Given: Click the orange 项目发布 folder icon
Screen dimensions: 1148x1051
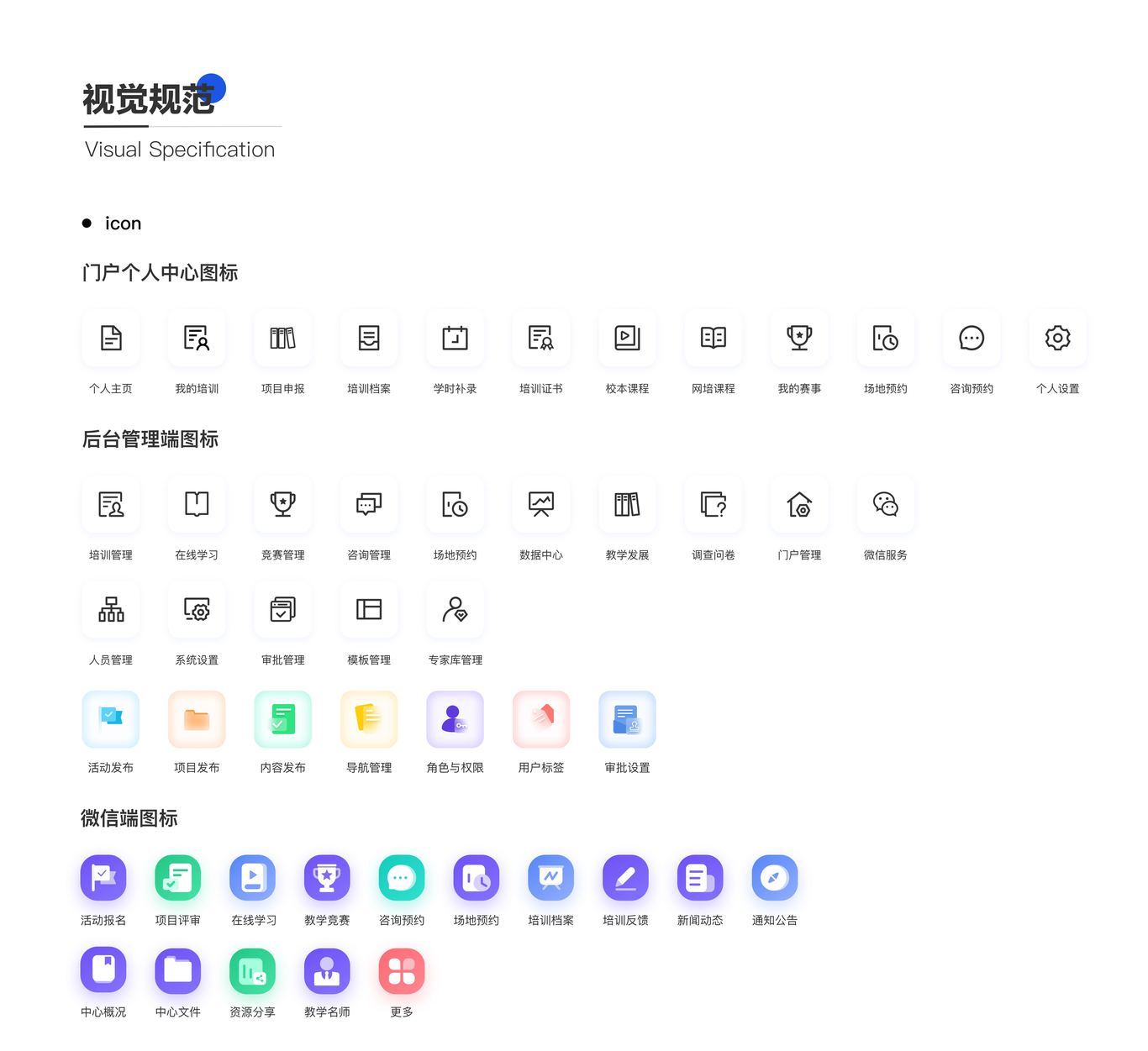Looking at the screenshot, I should 197,719.
